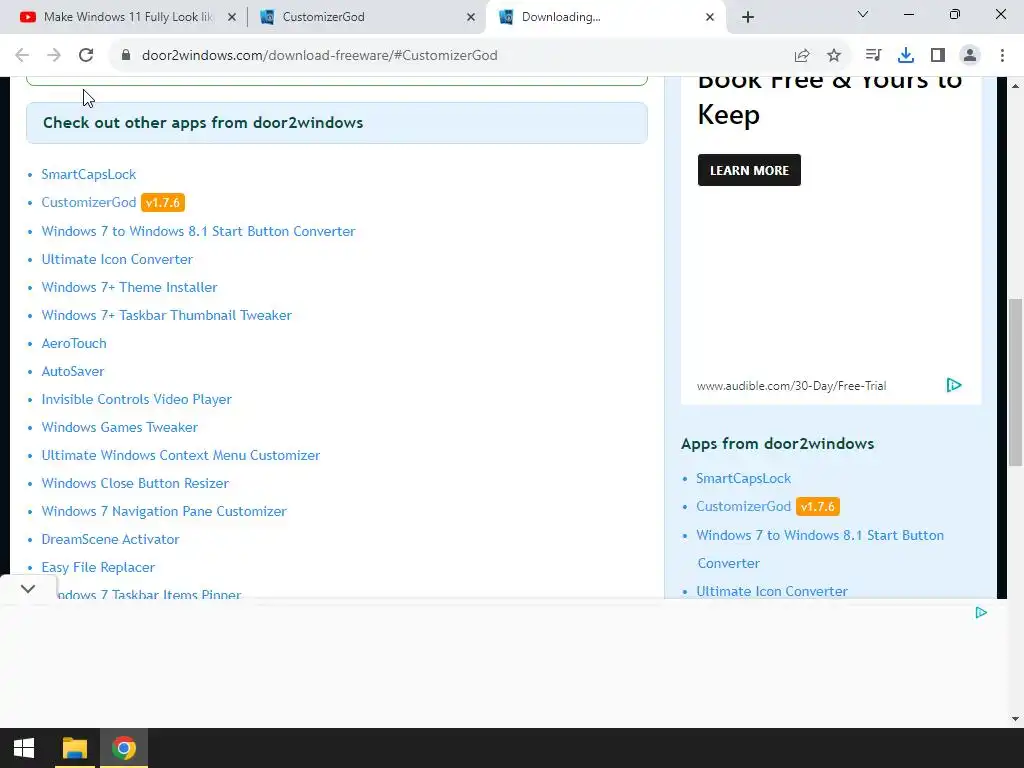Click the AdChoices icon on the bottom banner
The image size is (1024, 768).
coord(981,612)
